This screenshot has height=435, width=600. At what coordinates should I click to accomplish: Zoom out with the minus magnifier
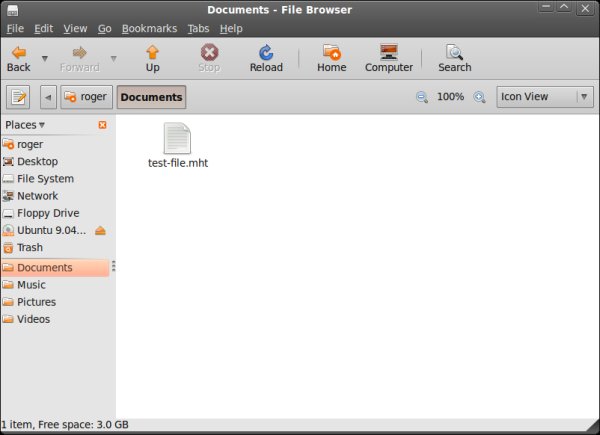click(422, 97)
